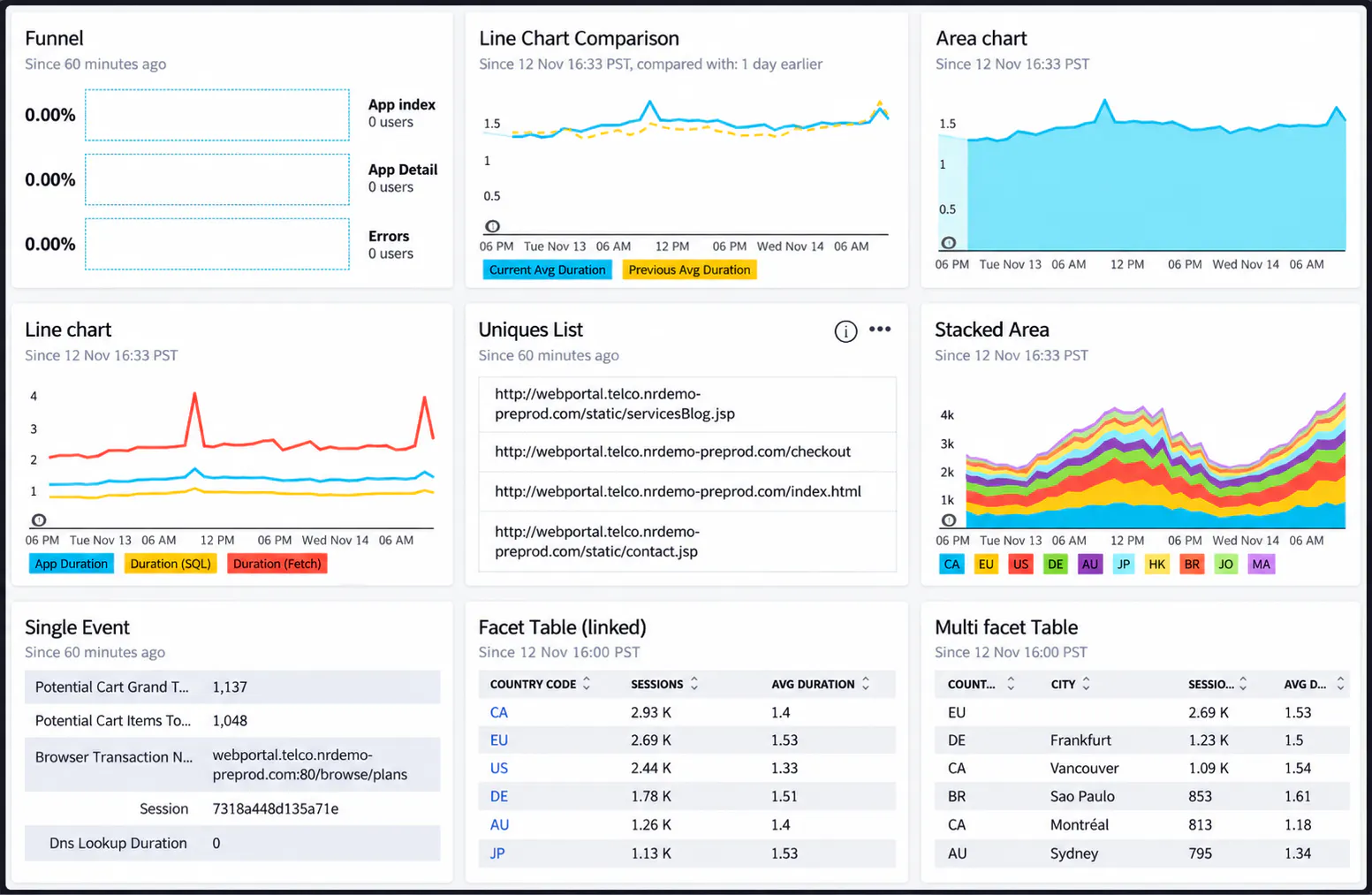This screenshot has height=895, width=1372.
Task: Toggle the App Duration legend series
Action: tap(72, 564)
